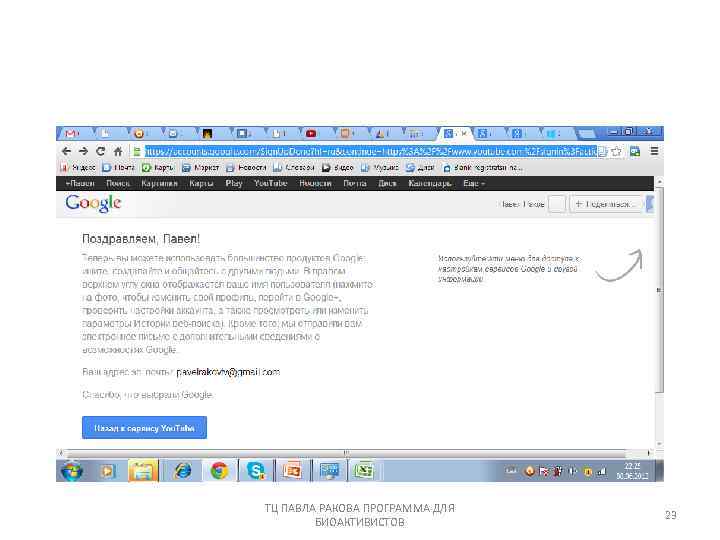Go forward in browser history
Screen dimensions: 720x540
pyautogui.click(x=83, y=151)
